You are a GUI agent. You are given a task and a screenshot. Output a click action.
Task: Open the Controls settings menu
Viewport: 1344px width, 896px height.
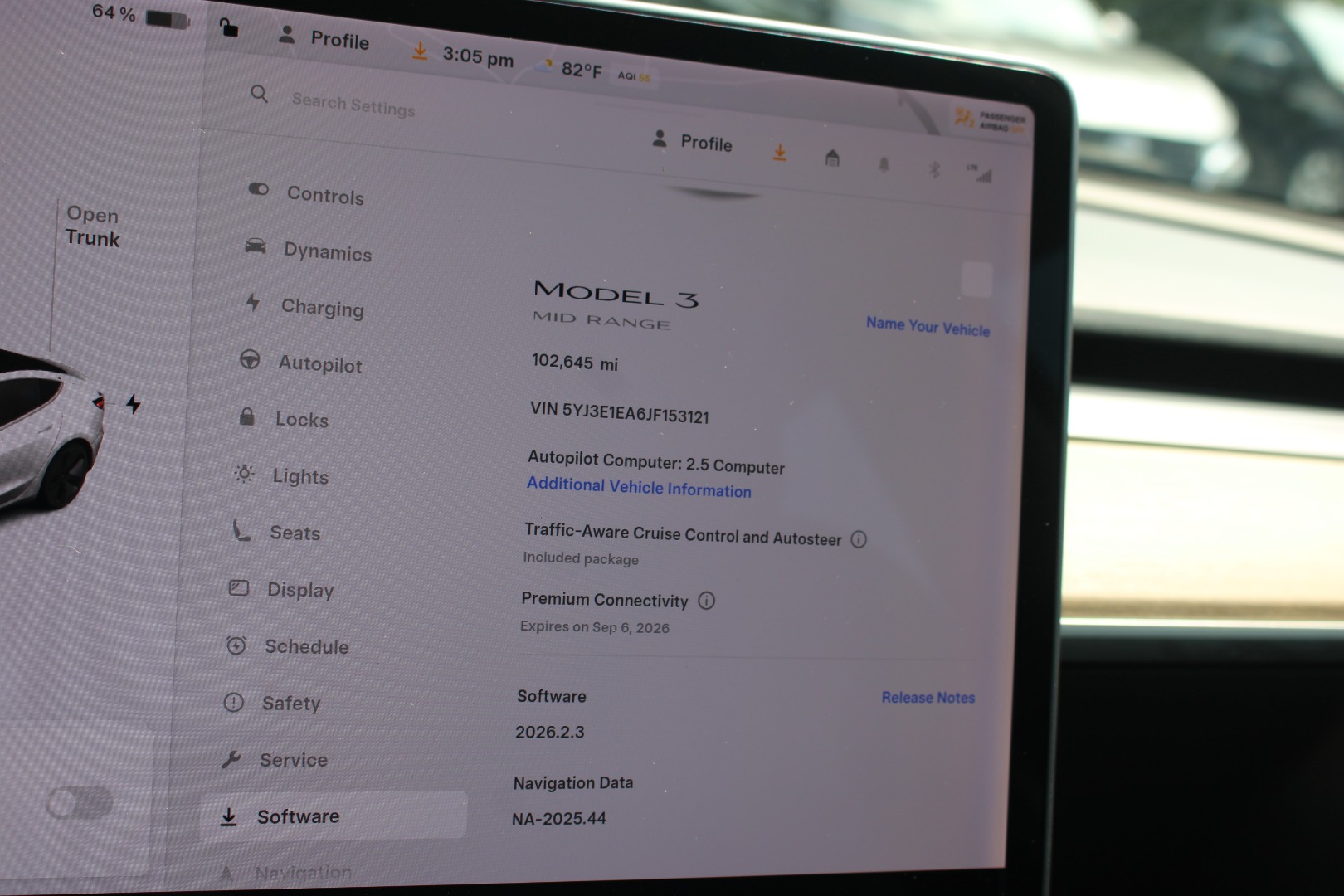pos(306,193)
